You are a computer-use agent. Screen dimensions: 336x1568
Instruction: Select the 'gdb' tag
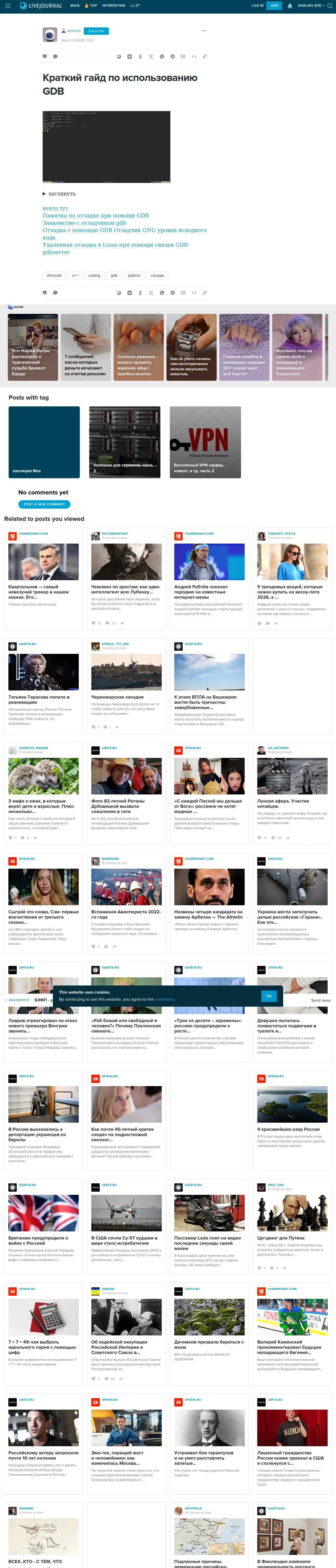coord(114,275)
